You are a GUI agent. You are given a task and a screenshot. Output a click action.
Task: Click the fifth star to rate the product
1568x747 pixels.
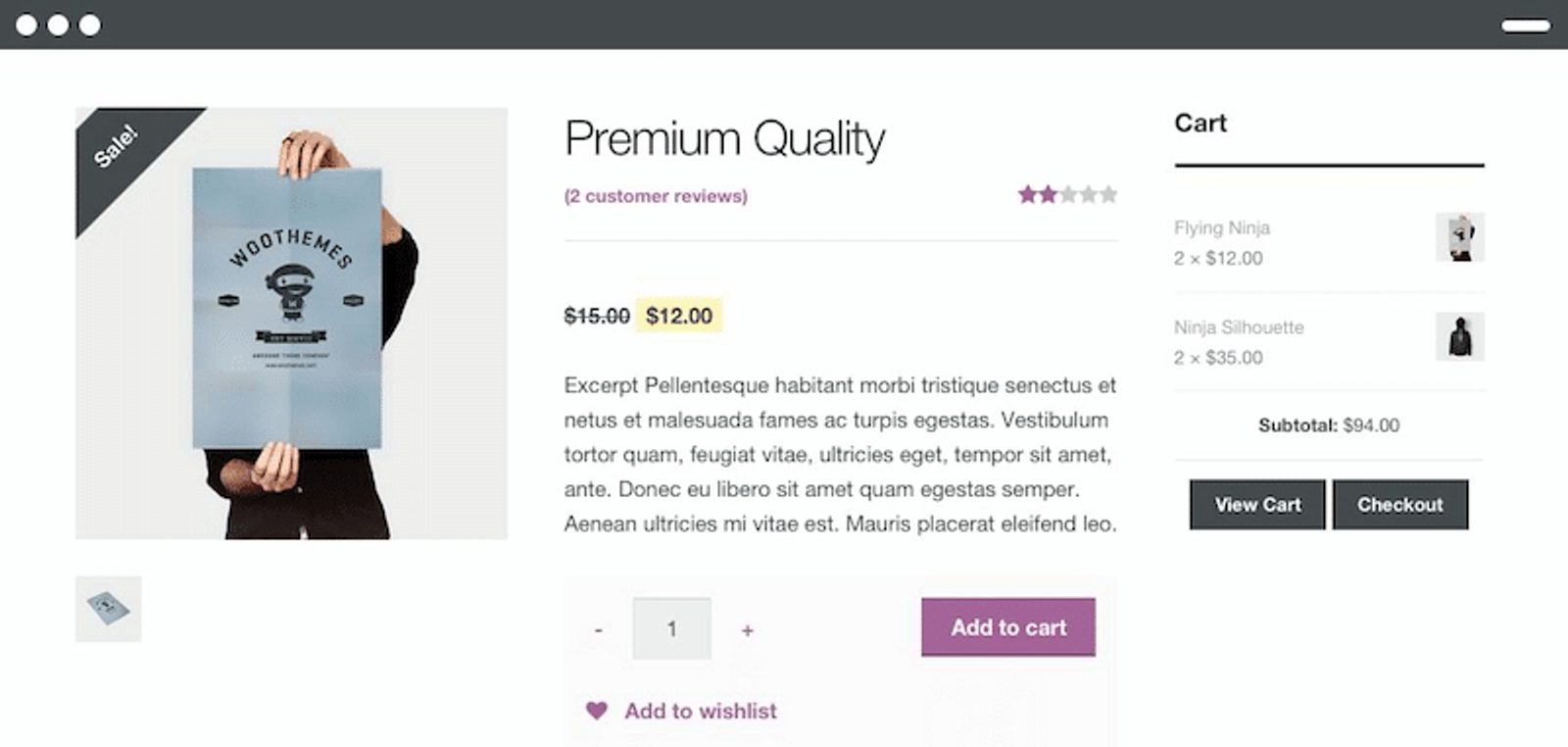coord(1108,195)
